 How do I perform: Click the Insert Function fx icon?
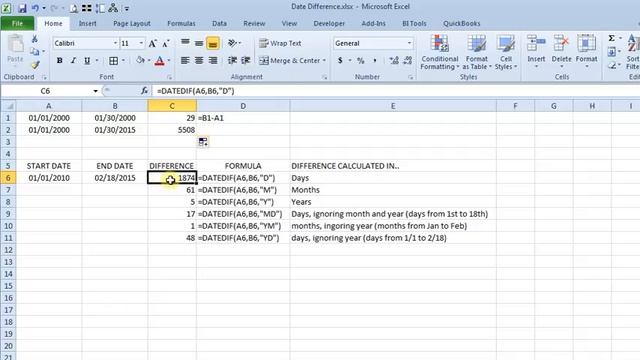[144, 91]
